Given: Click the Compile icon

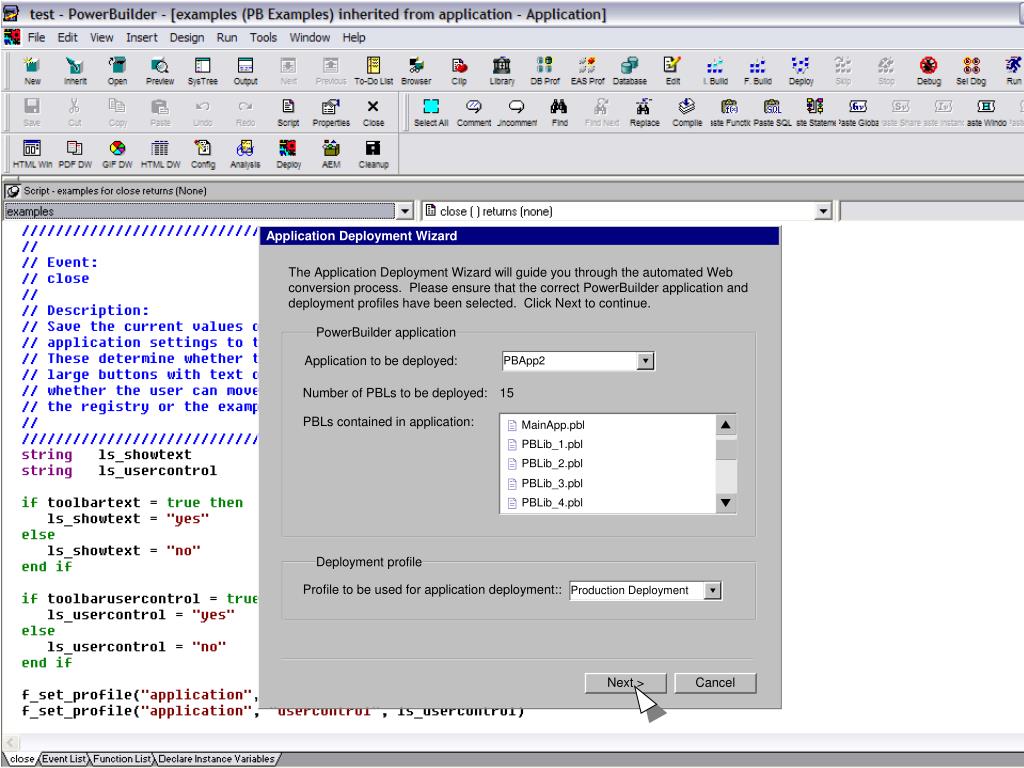Looking at the screenshot, I should tap(687, 112).
